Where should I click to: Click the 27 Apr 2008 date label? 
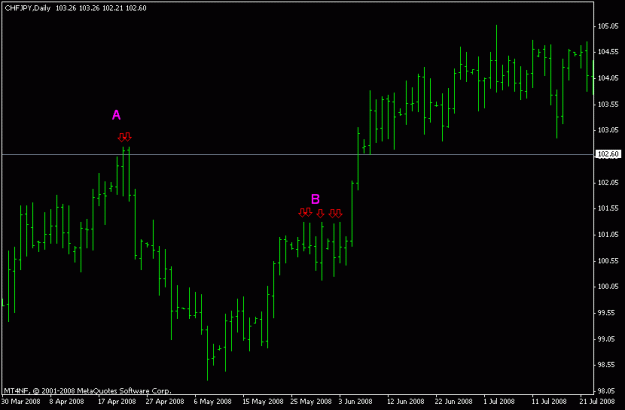[165, 401]
